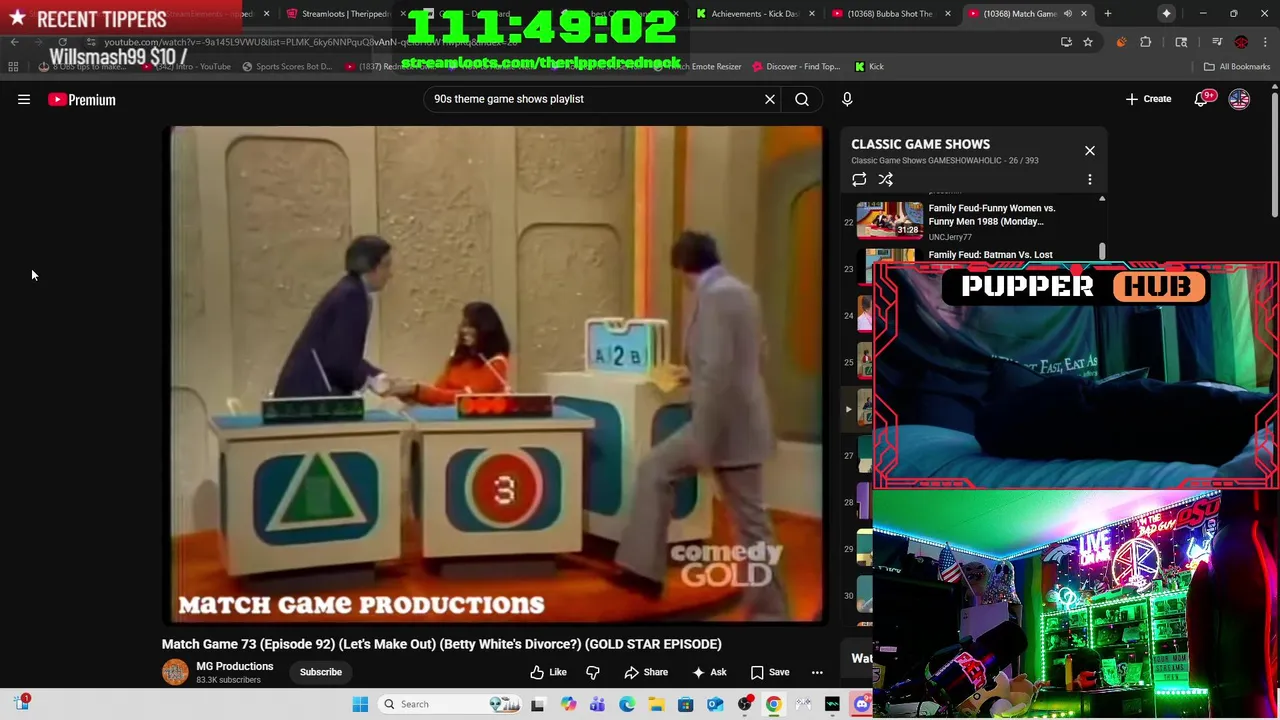
Task: Close the Classic Game Shows playlist panel
Action: click(1090, 151)
